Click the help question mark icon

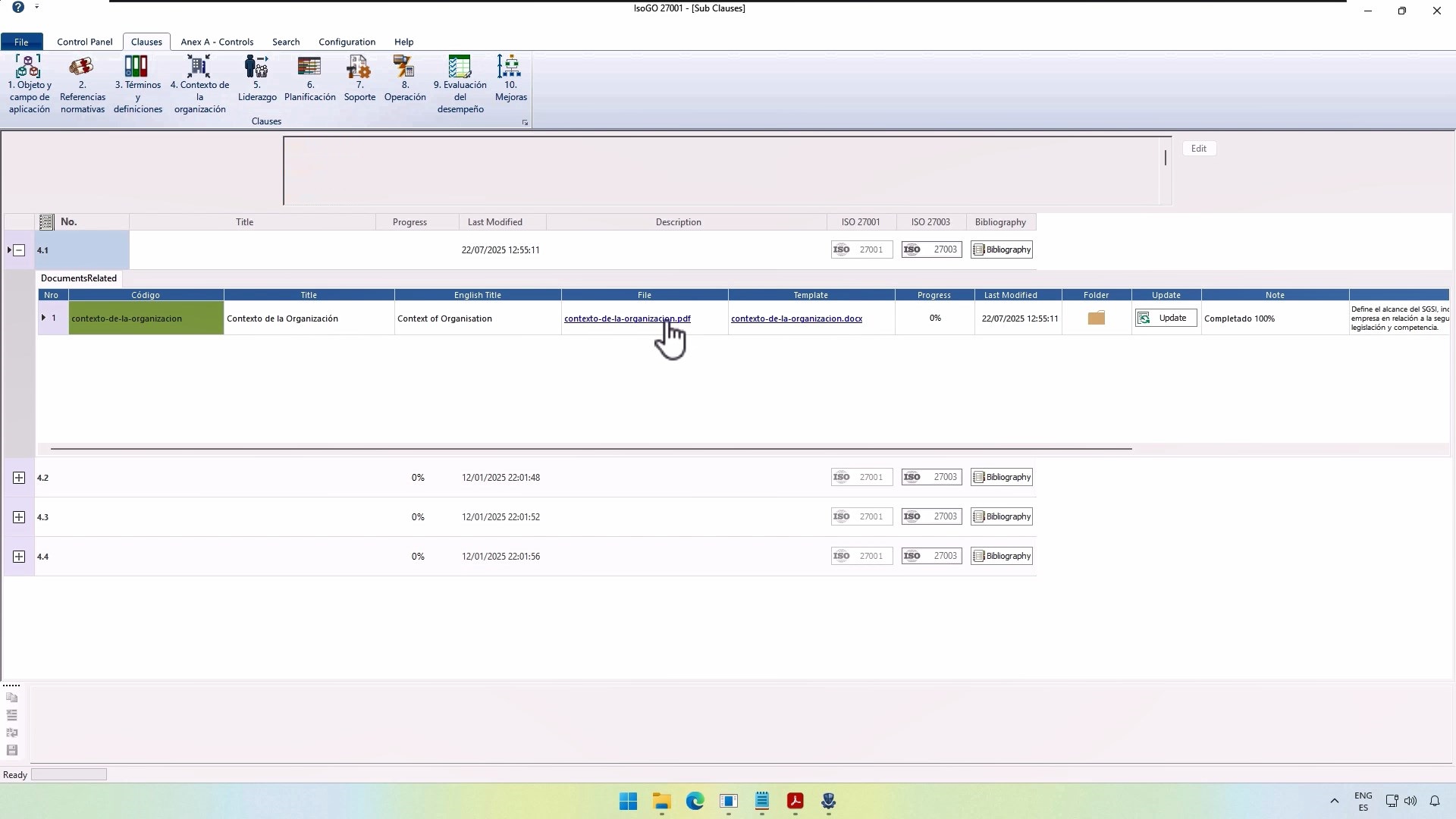[18, 8]
